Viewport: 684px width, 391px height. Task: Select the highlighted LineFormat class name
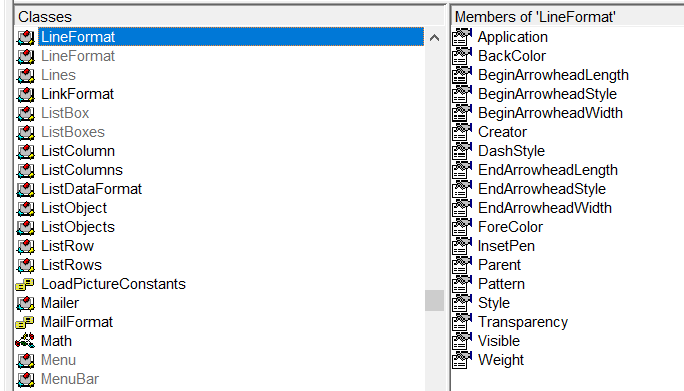[x=78, y=37]
